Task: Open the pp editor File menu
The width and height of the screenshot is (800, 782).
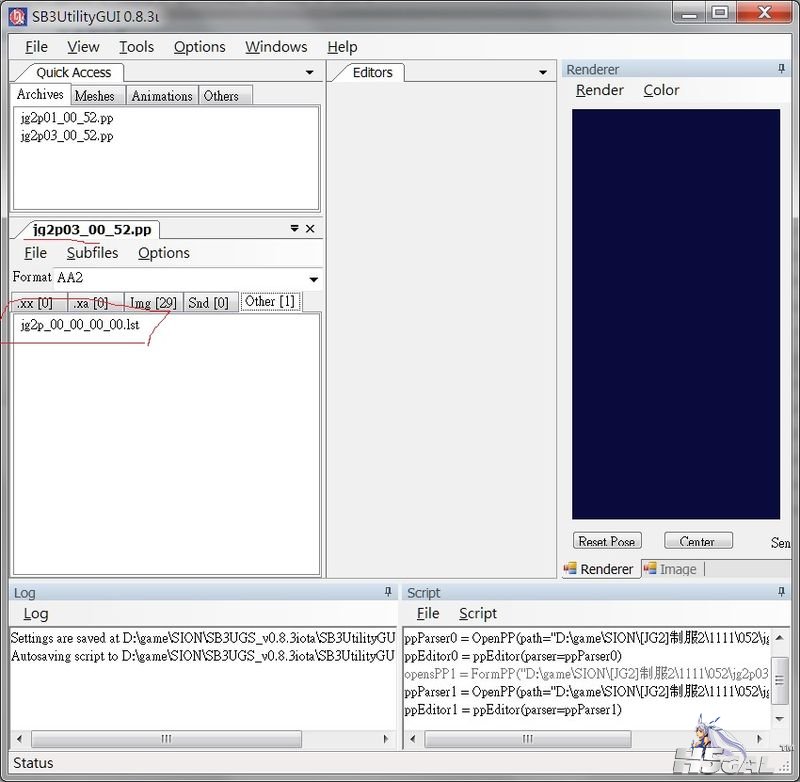Action: click(35, 253)
